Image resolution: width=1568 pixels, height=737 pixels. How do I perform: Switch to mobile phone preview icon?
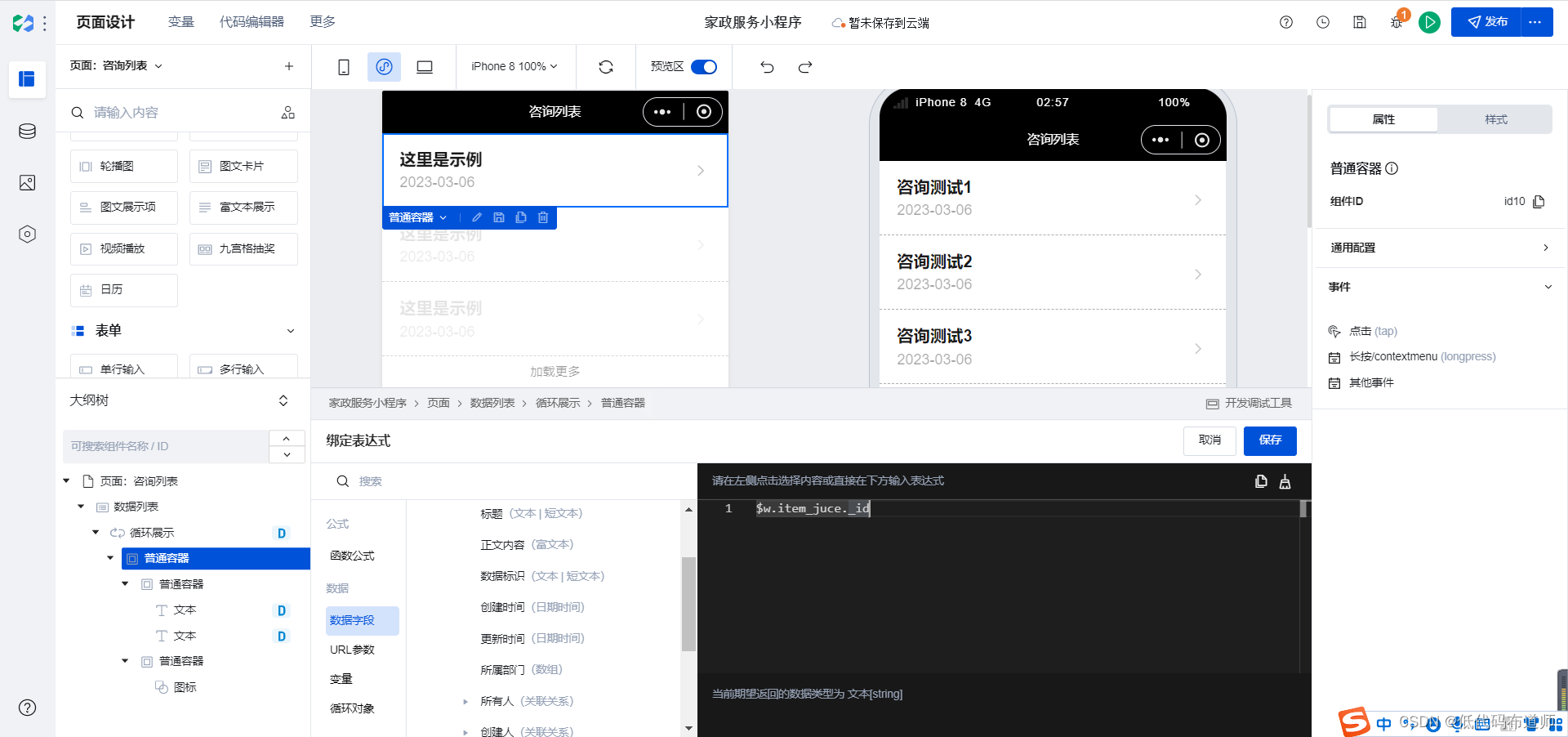pyautogui.click(x=344, y=67)
